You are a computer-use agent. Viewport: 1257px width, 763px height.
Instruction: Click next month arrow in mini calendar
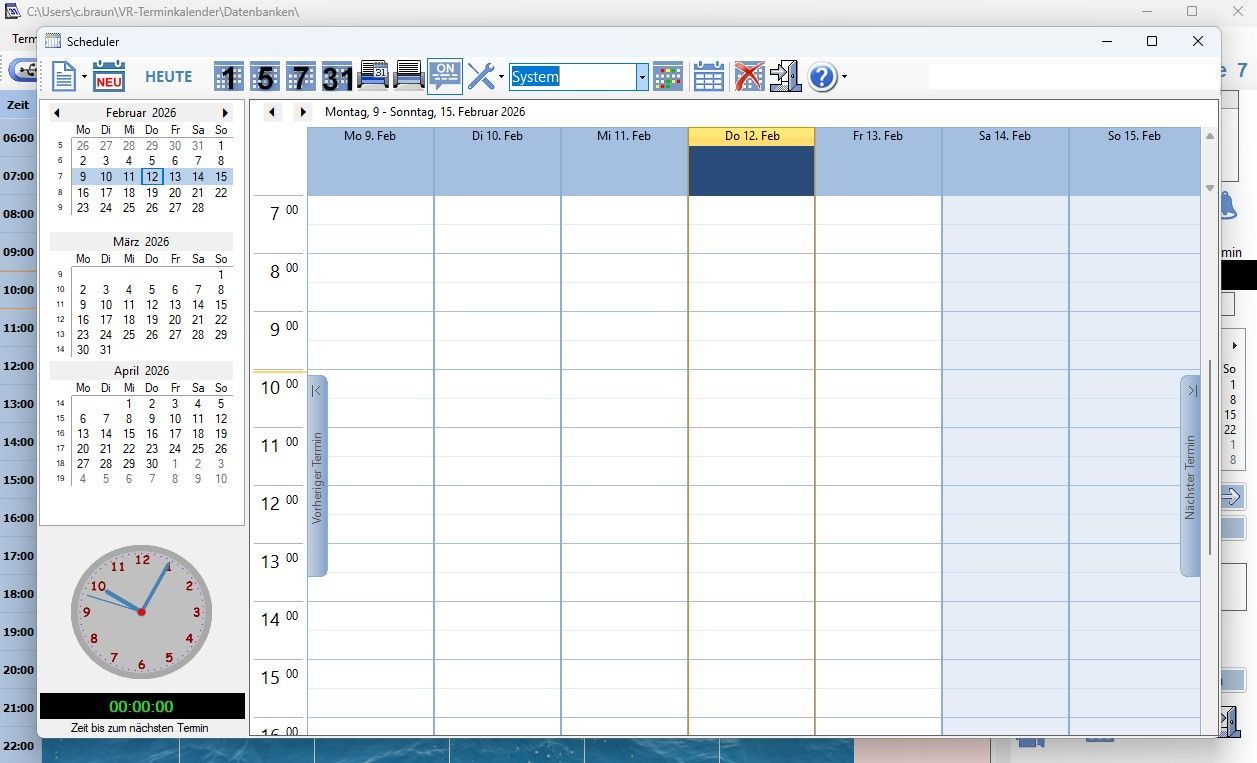[225, 113]
